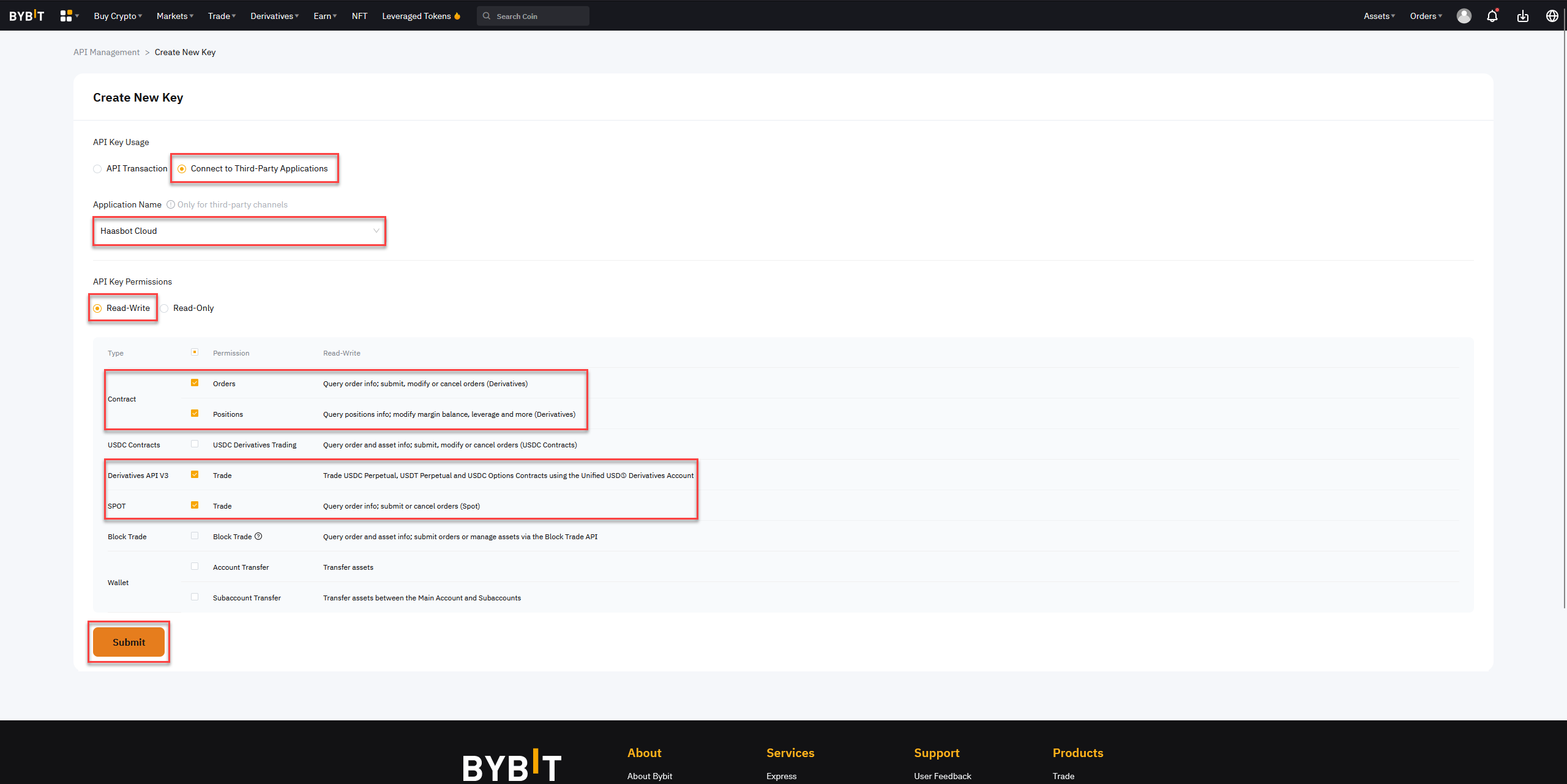Click the info icon next to Application Name
This screenshot has width=1567, height=784.
pyautogui.click(x=170, y=204)
